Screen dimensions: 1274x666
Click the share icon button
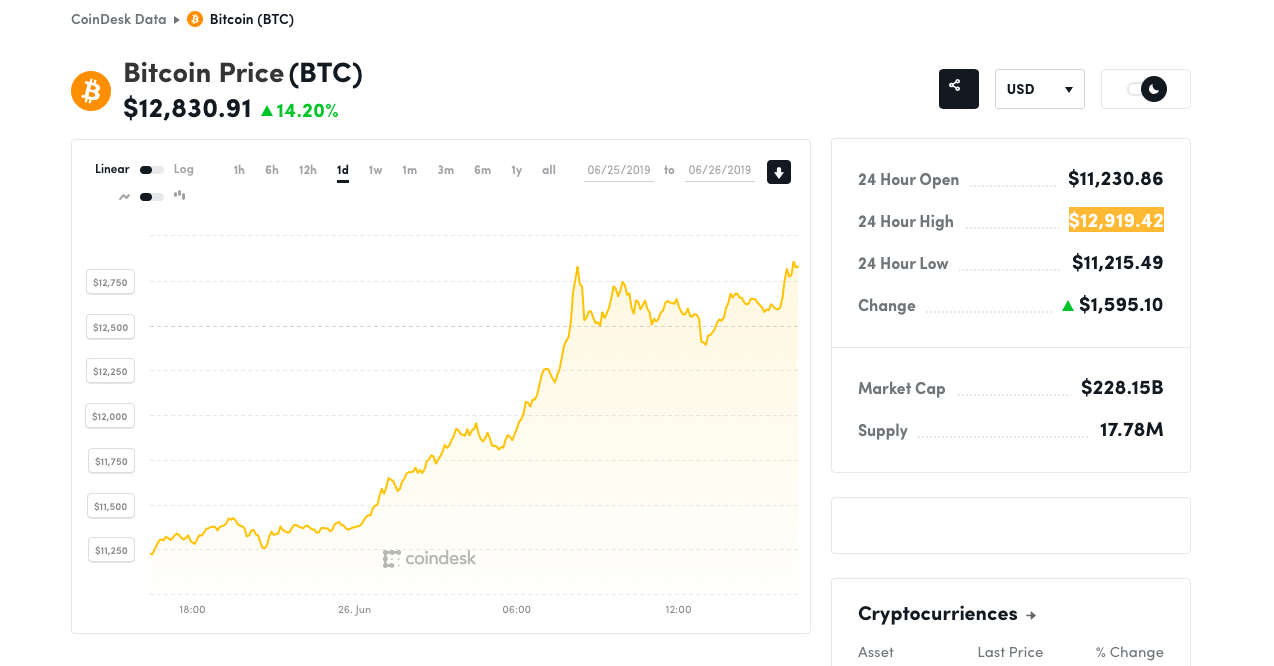pos(958,89)
